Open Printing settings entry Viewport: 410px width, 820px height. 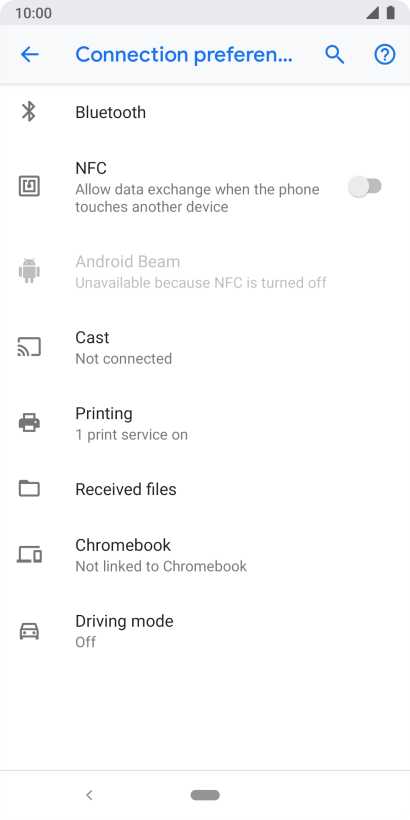coord(205,423)
